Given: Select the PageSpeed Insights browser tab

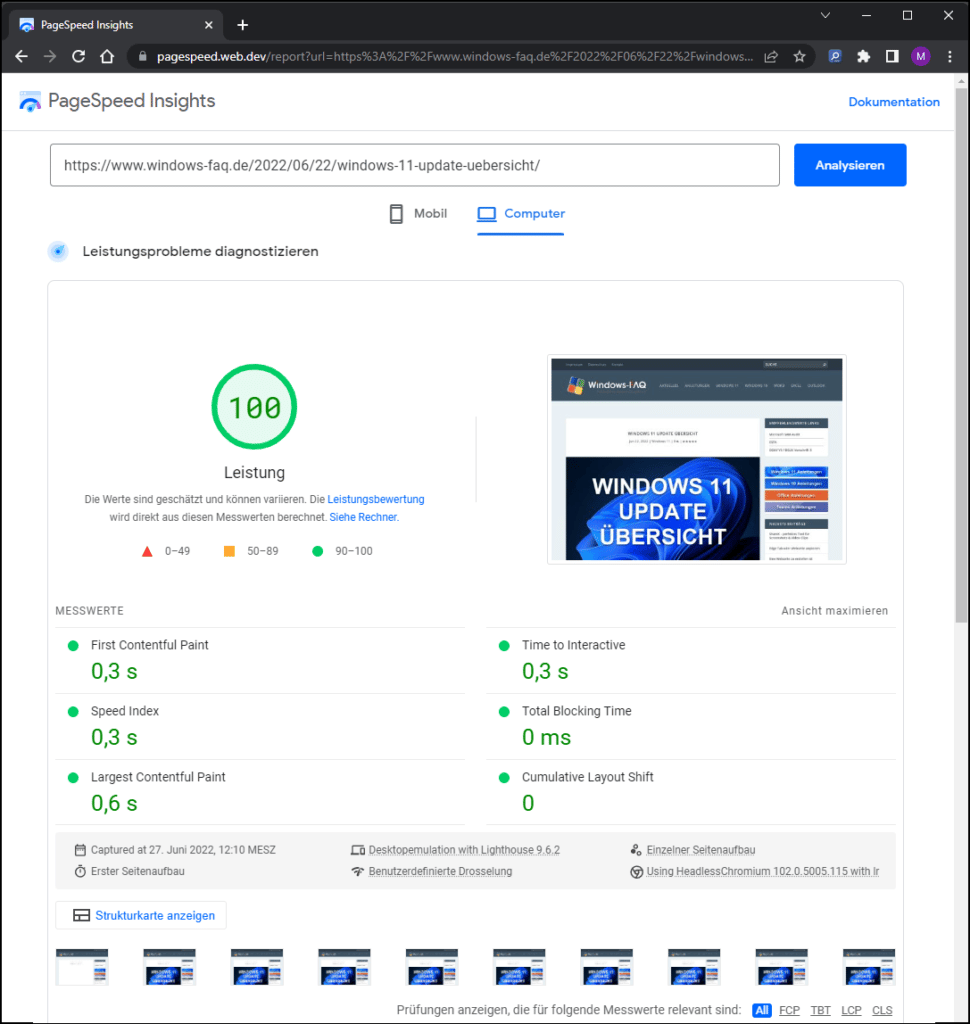Looking at the screenshot, I should click(x=116, y=25).
